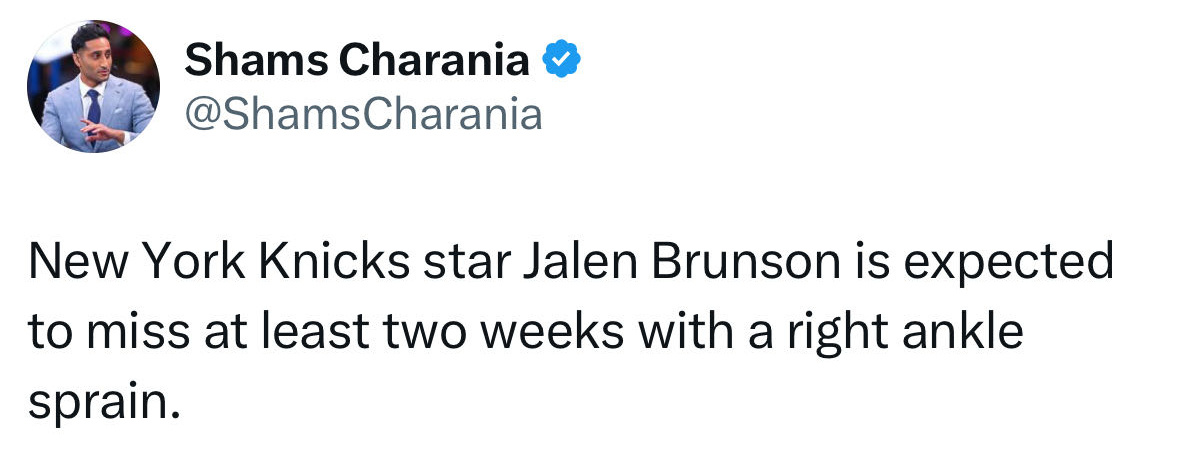
Task: Click the surname "Brunson" in the tweet
Action: click(x=746, y=263)
